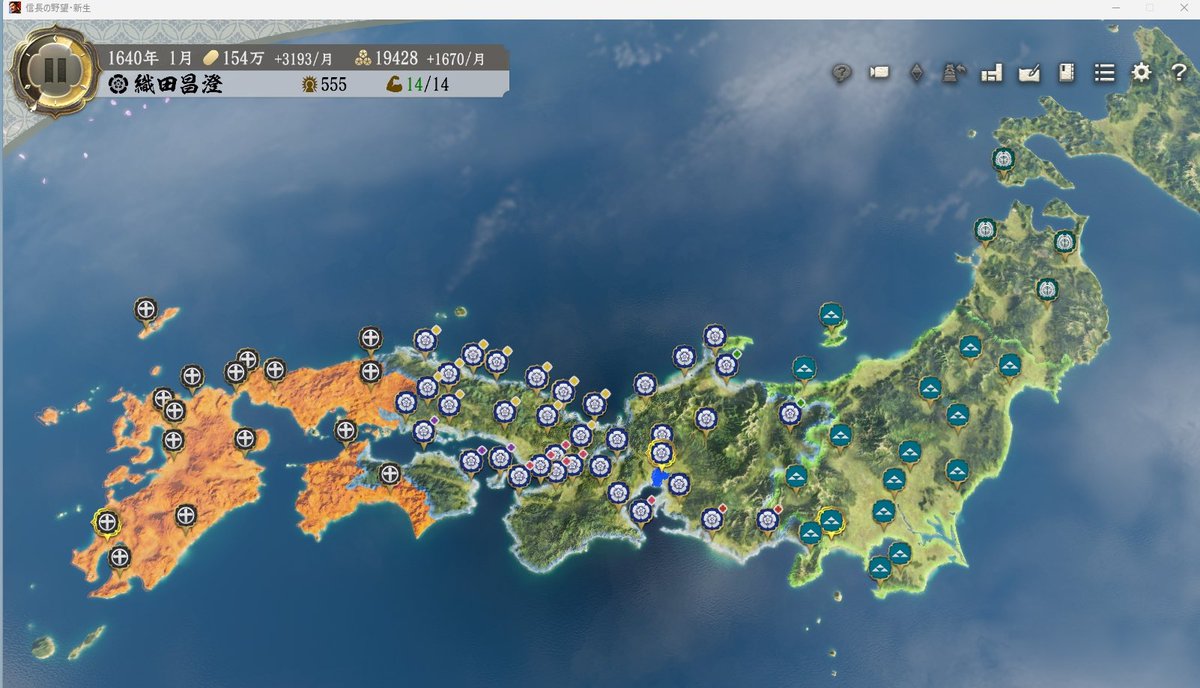Click the castle with return arrow icon
This screenshot has width=1200, height=688.
tap(953, 73)
